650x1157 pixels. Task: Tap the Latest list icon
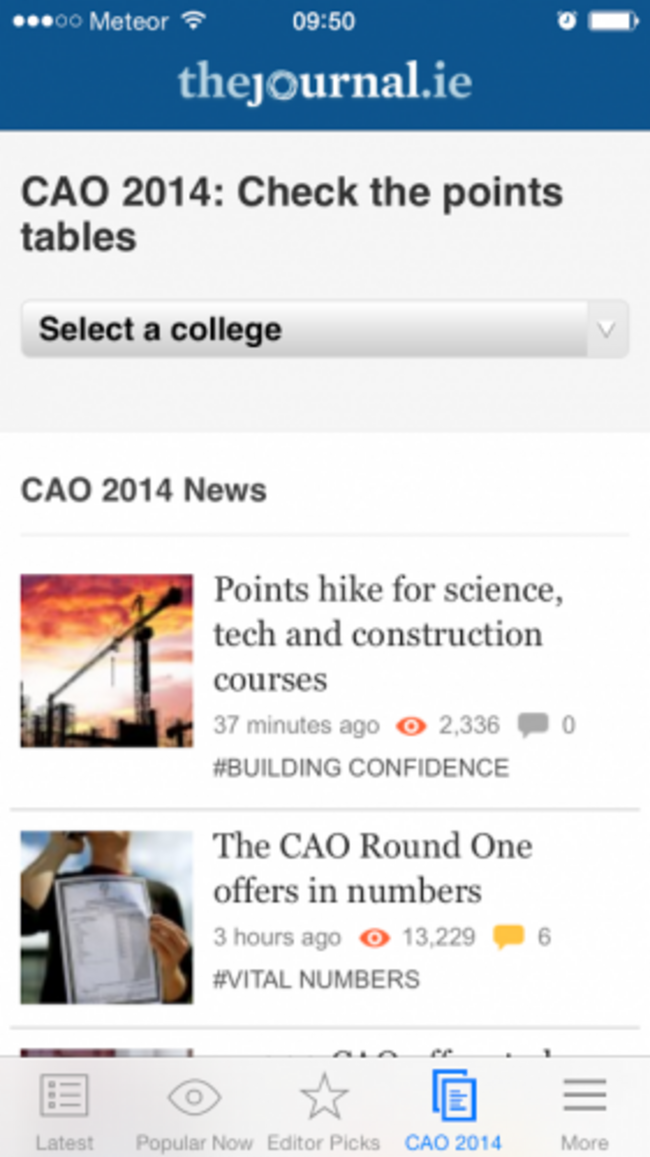64,1097
